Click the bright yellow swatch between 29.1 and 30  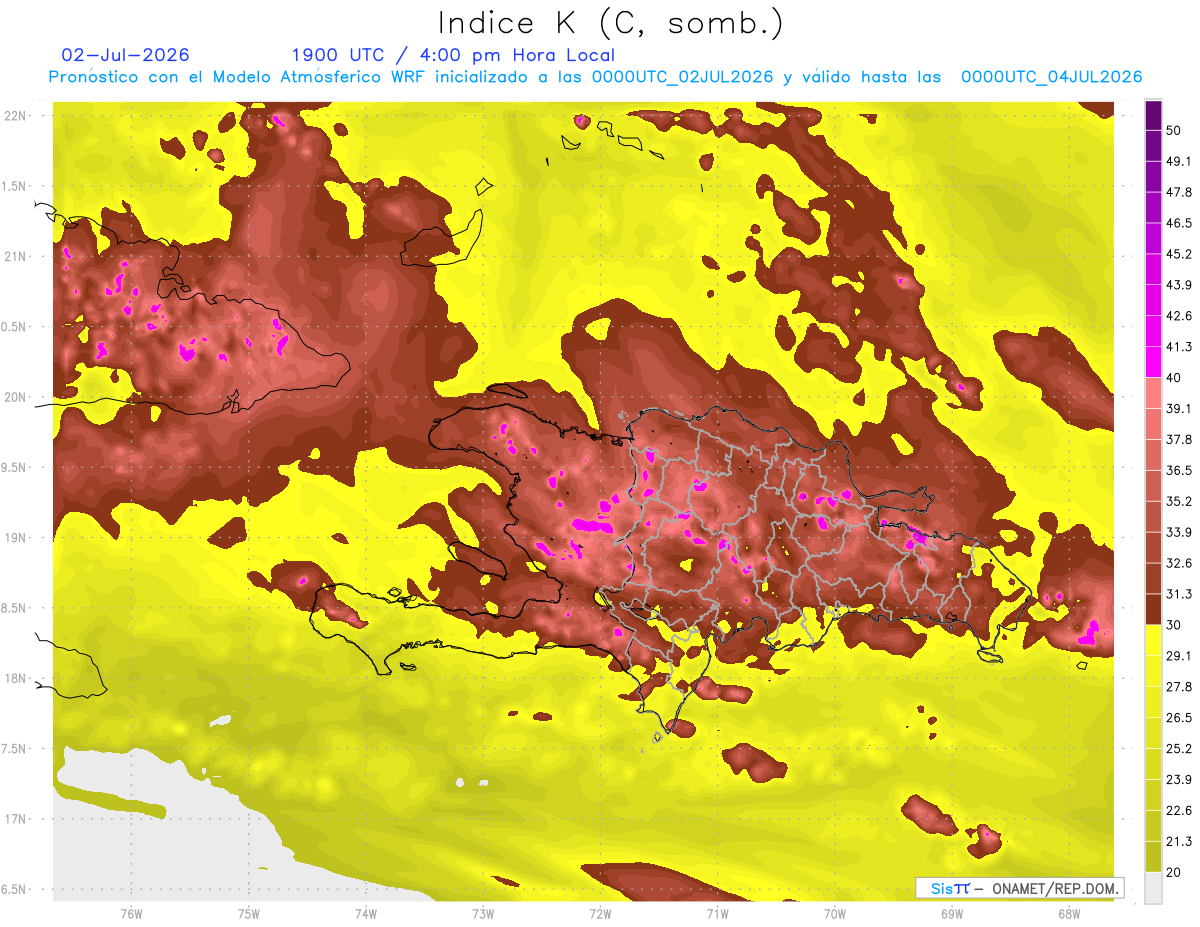(1153, 640)
